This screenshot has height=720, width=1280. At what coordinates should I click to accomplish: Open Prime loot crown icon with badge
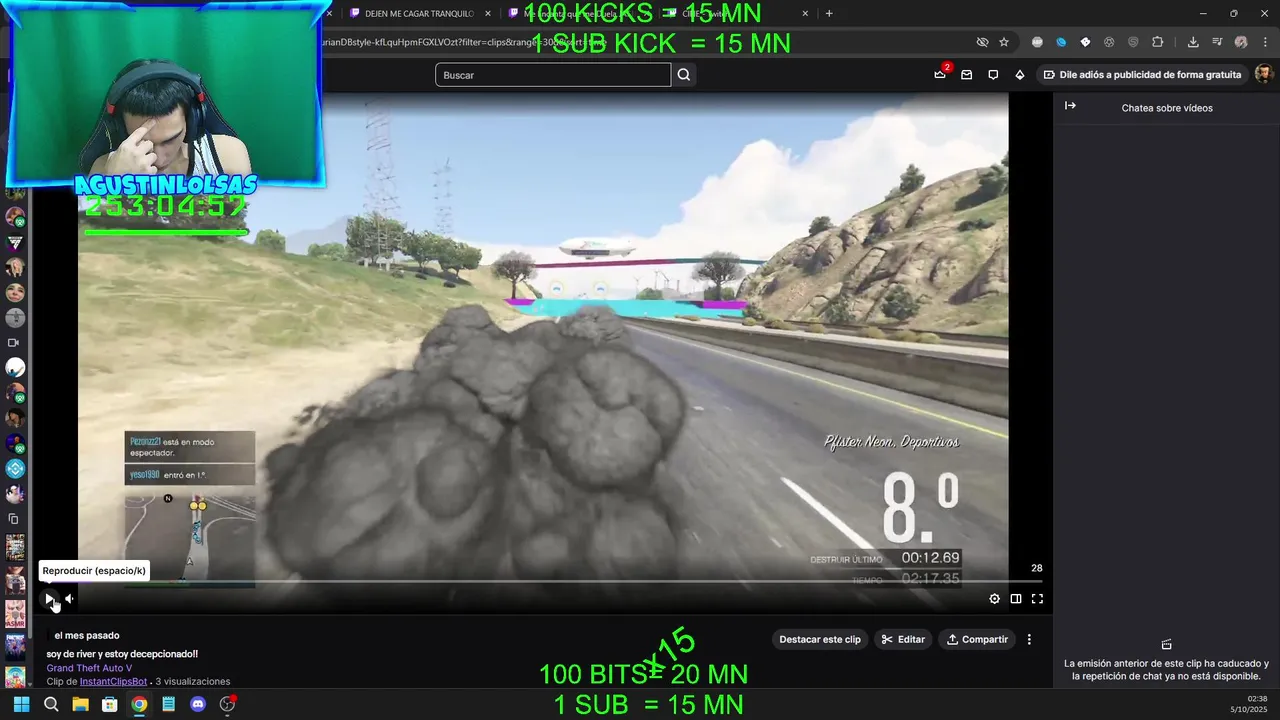click(x=940, y=74)
